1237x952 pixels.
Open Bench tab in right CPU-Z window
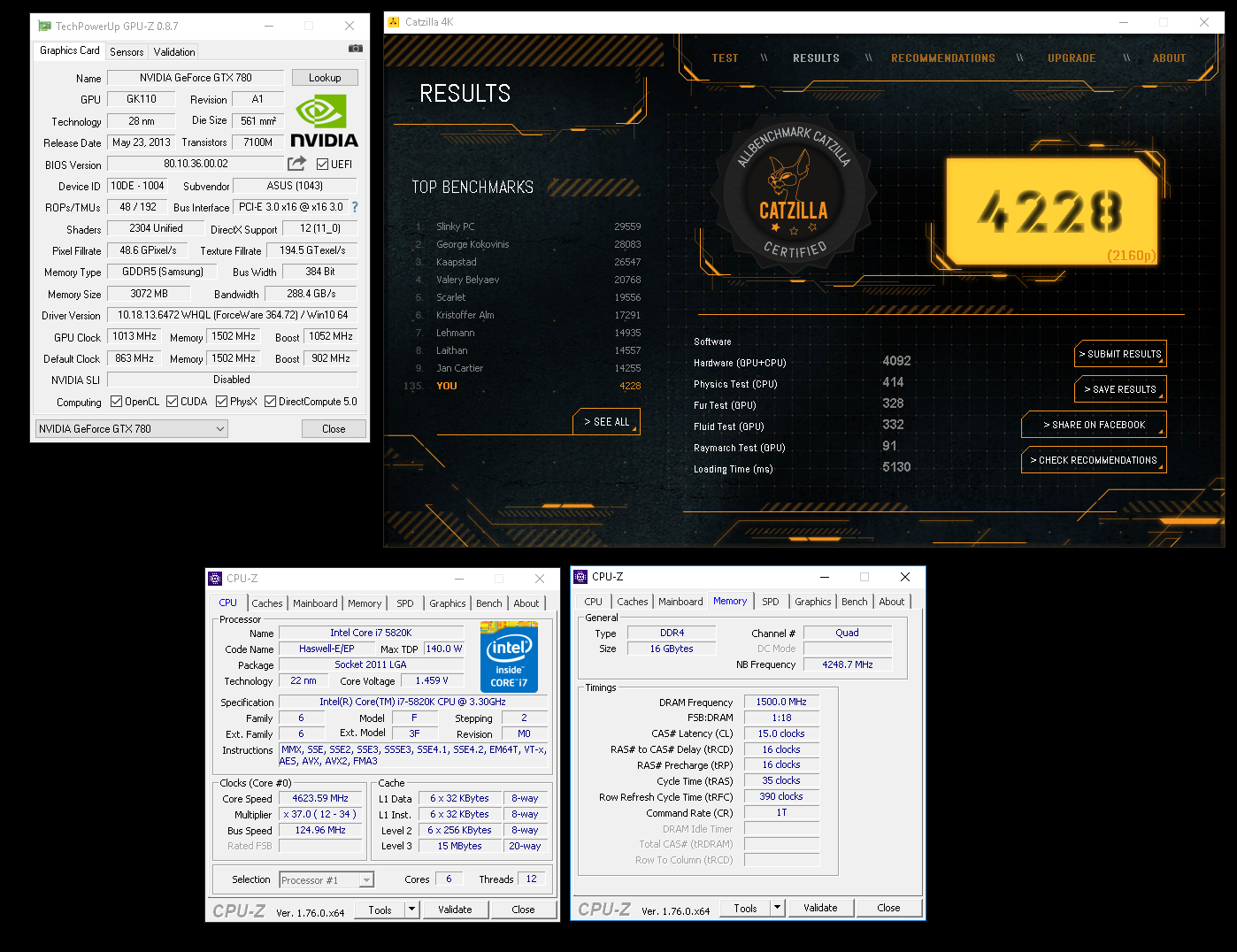[x=855, y=602]
